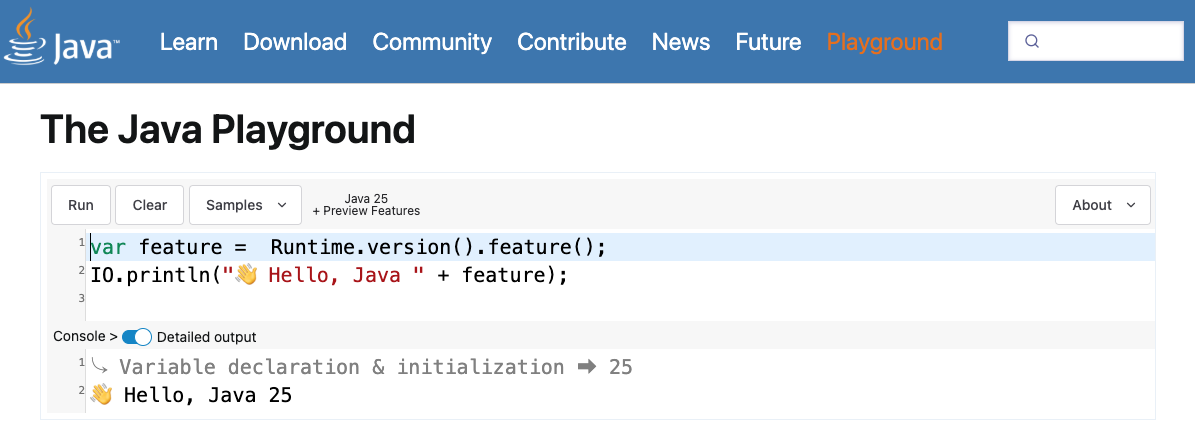Image resolution: width=1195 pixels, height=443 pixels.
Task: Open the Future navigation link
Action: point(768,42)
